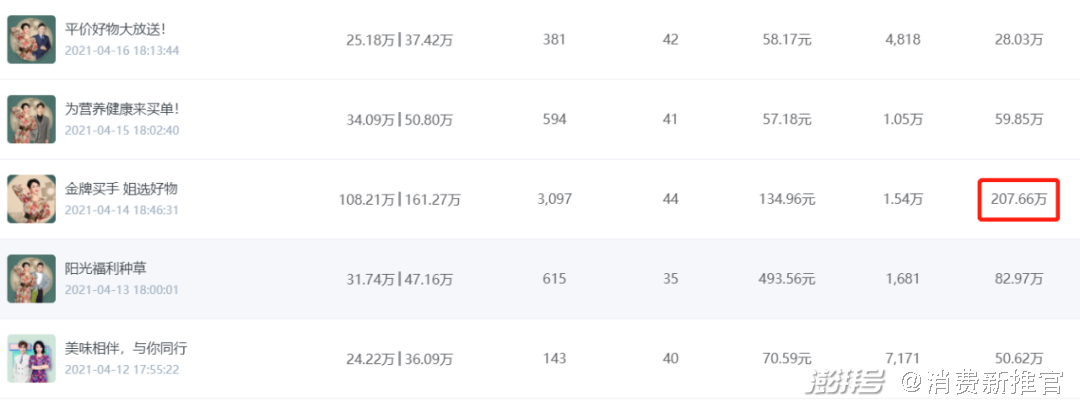The width and height of the screenshot is (1080, 402).
Task: Select the 82.97万 sales figure
Action: click(x=1019, y=279)
